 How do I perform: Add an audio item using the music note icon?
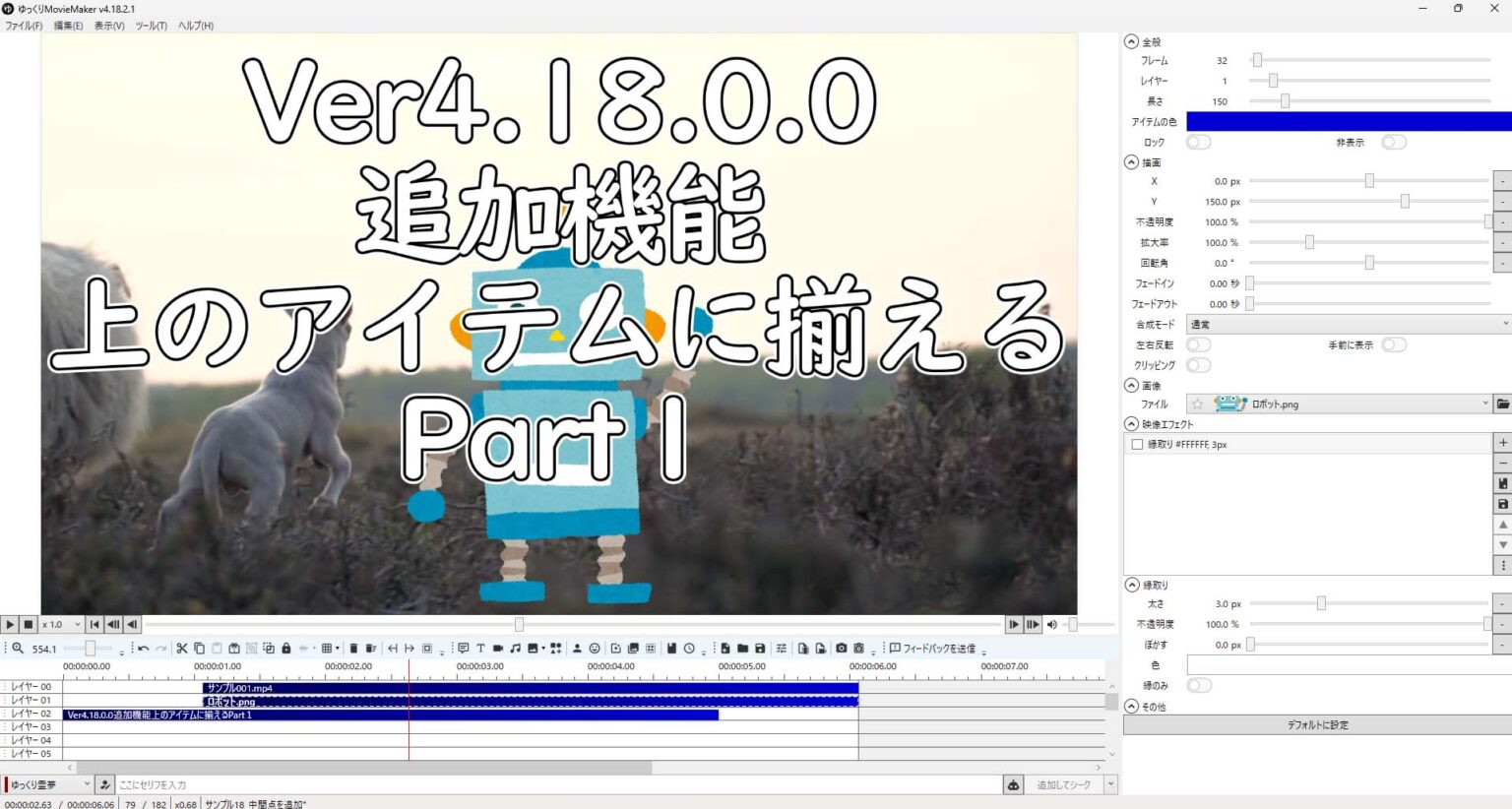click(516, 649)
